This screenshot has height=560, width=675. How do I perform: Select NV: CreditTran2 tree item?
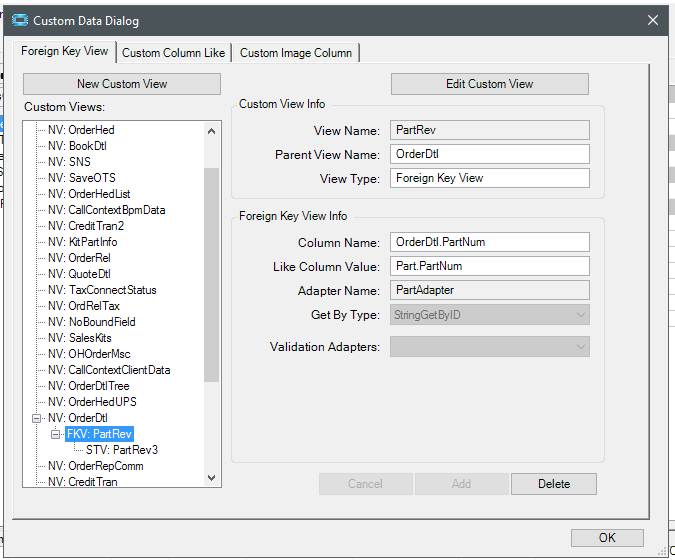click(86, 226)
